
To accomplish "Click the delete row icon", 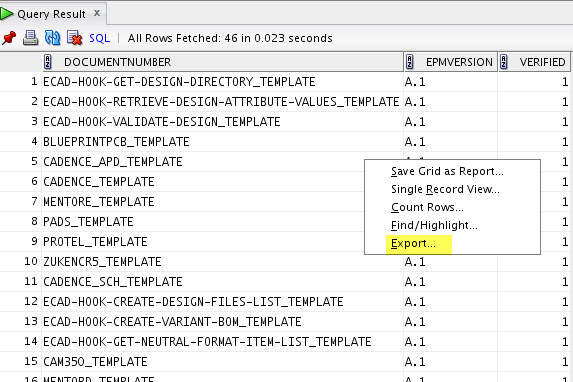I will click(x=75, y=38).
